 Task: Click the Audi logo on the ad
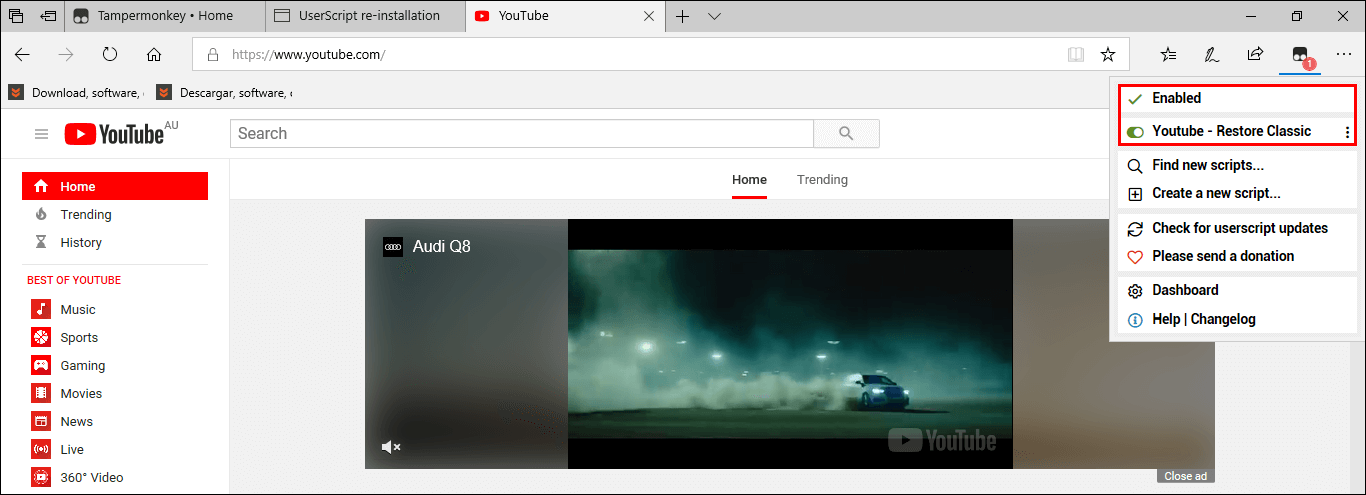click(393, 247)
